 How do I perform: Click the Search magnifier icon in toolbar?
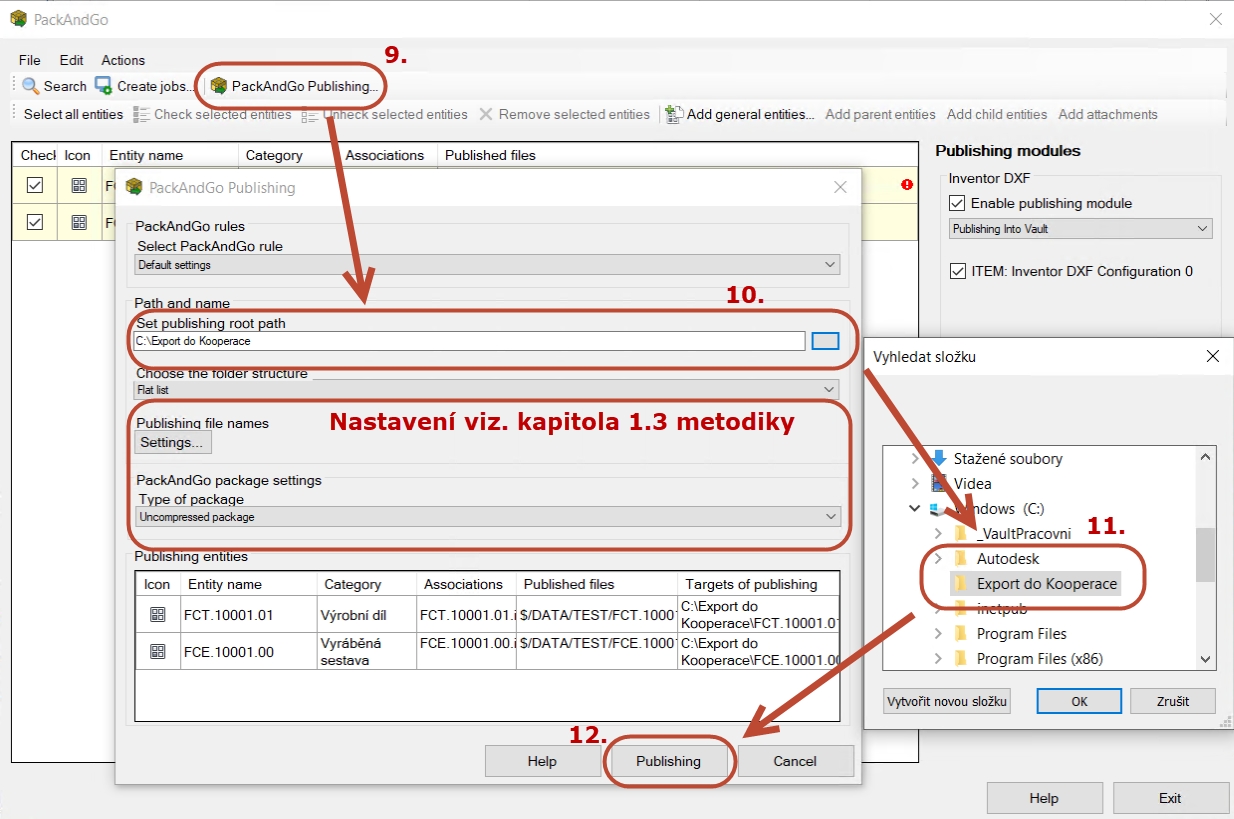[31, 86]
